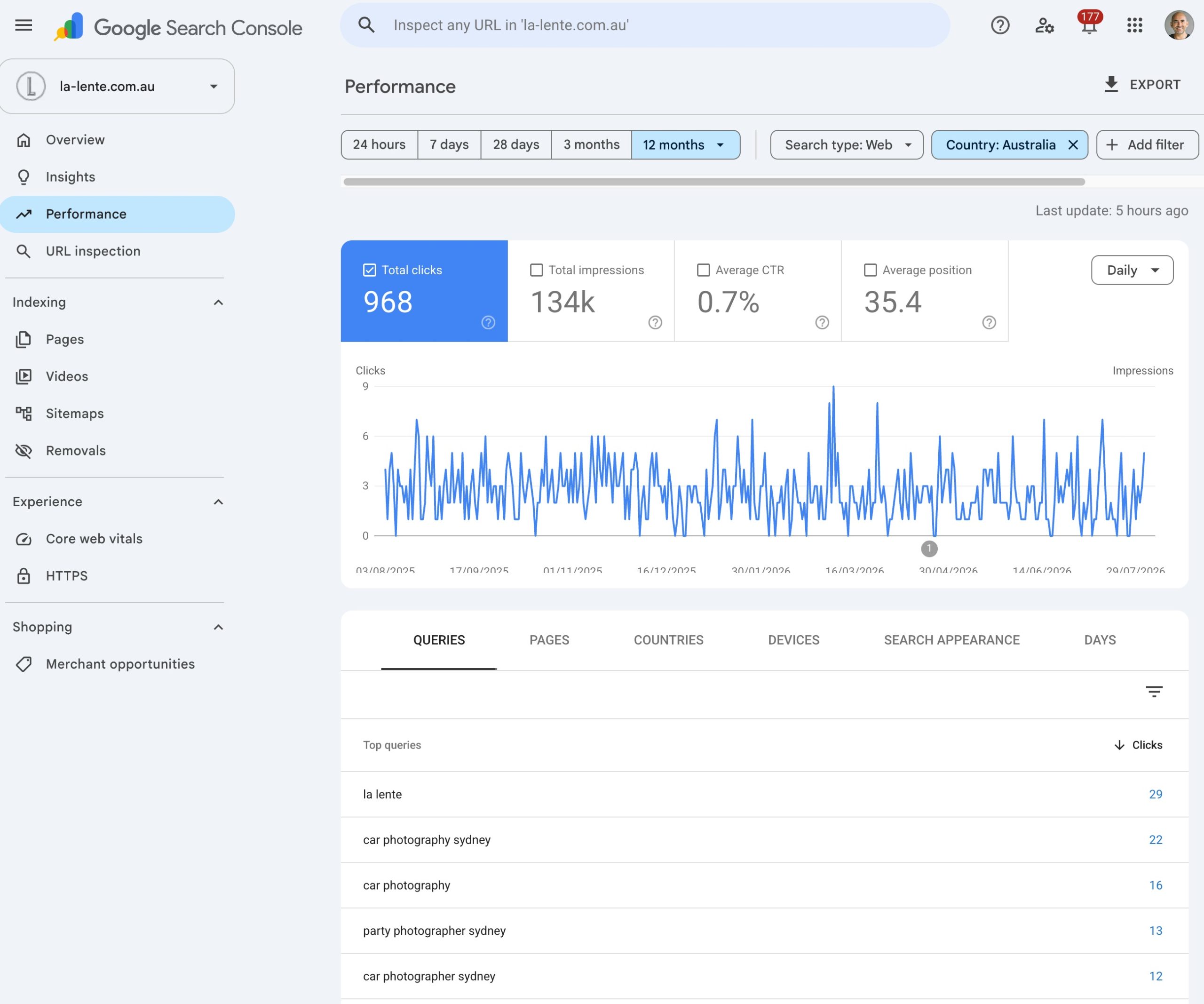Image resolution: width=1204 pixels, height=1004 pixels.
Task: Click the Performance trend arrow icon
Action: click(24, 214)
